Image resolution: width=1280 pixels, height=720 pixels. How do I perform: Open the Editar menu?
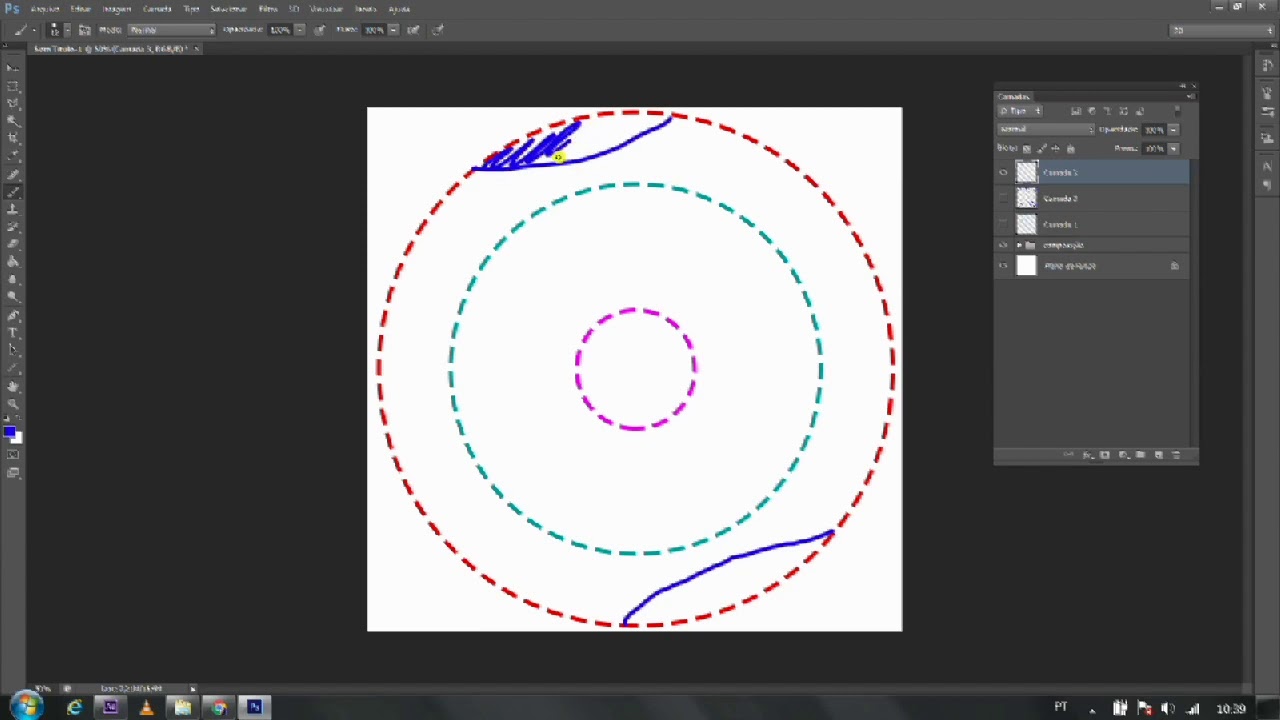pos(80,9)
